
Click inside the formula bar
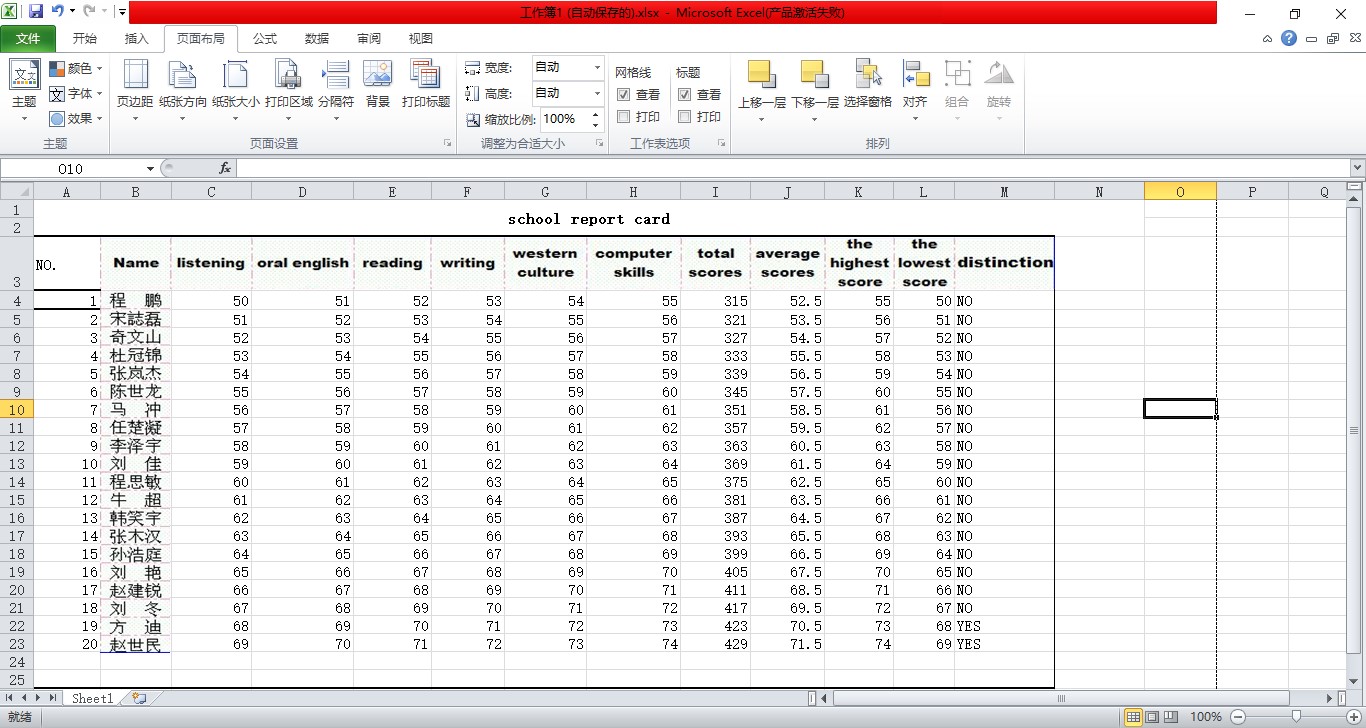[792, 169]
